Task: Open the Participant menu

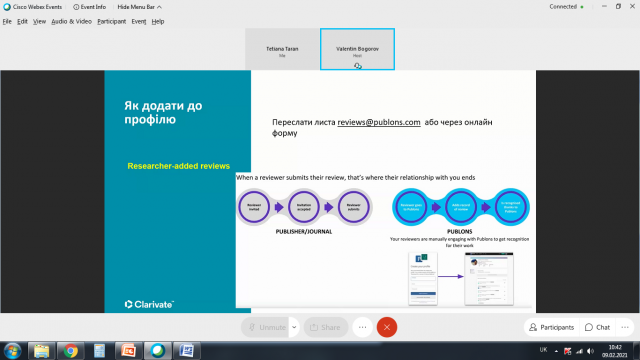Action: point(111,22)
